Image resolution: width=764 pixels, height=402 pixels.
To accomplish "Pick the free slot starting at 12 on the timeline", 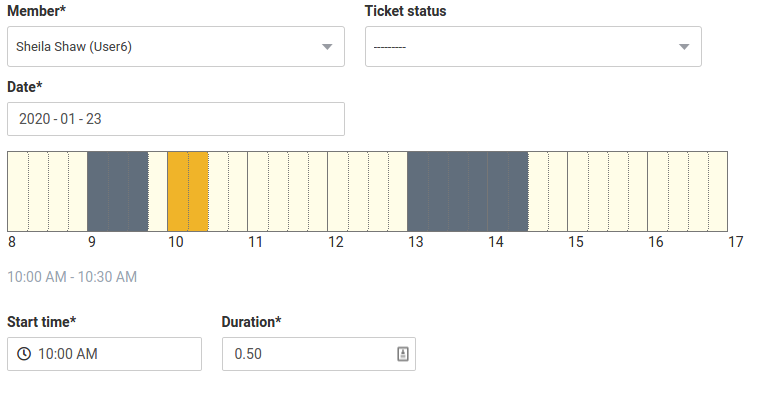I will coord(338,191).
